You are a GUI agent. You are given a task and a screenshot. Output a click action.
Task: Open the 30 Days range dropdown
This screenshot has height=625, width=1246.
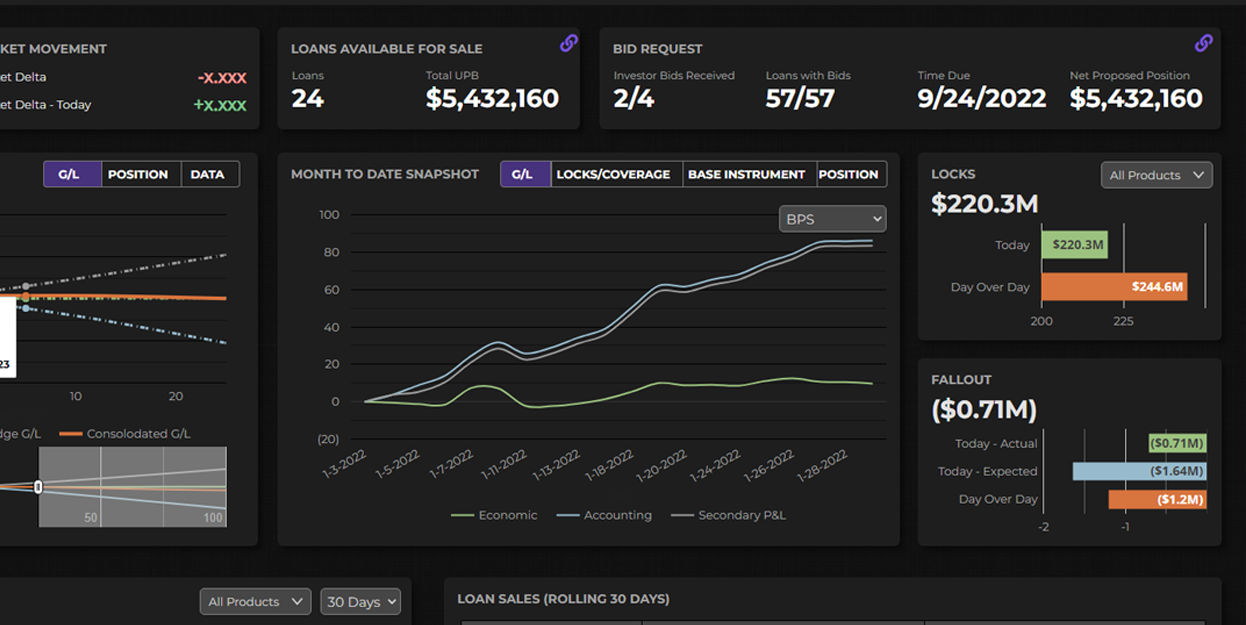point(360,602)
